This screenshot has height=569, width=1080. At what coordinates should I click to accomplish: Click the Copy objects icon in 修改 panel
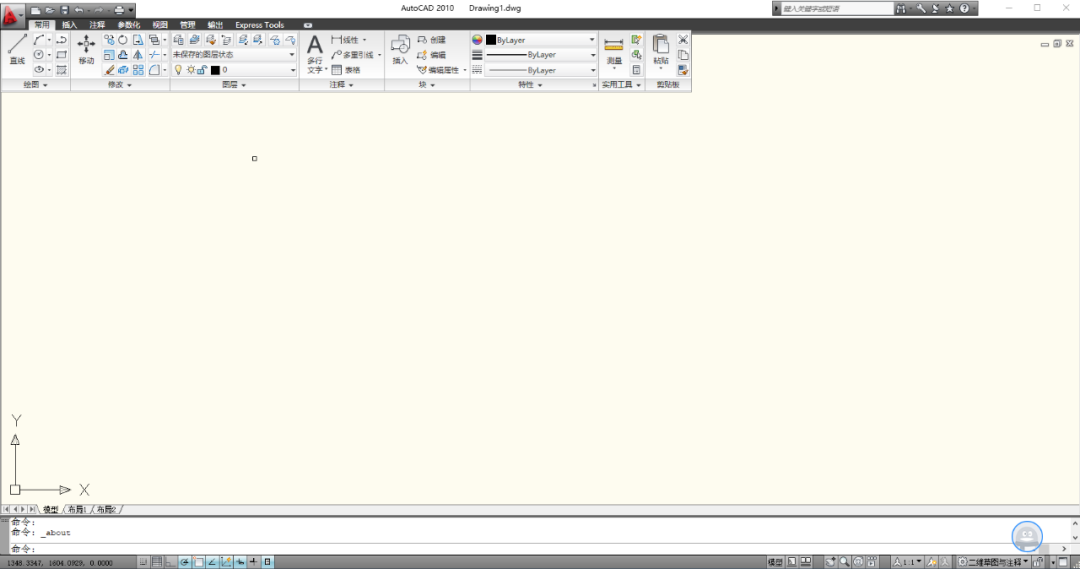pos(109,39)
